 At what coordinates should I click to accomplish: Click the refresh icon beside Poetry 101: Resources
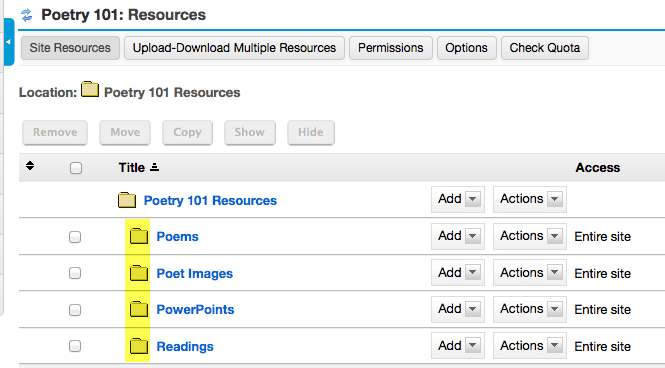[27, 15]
